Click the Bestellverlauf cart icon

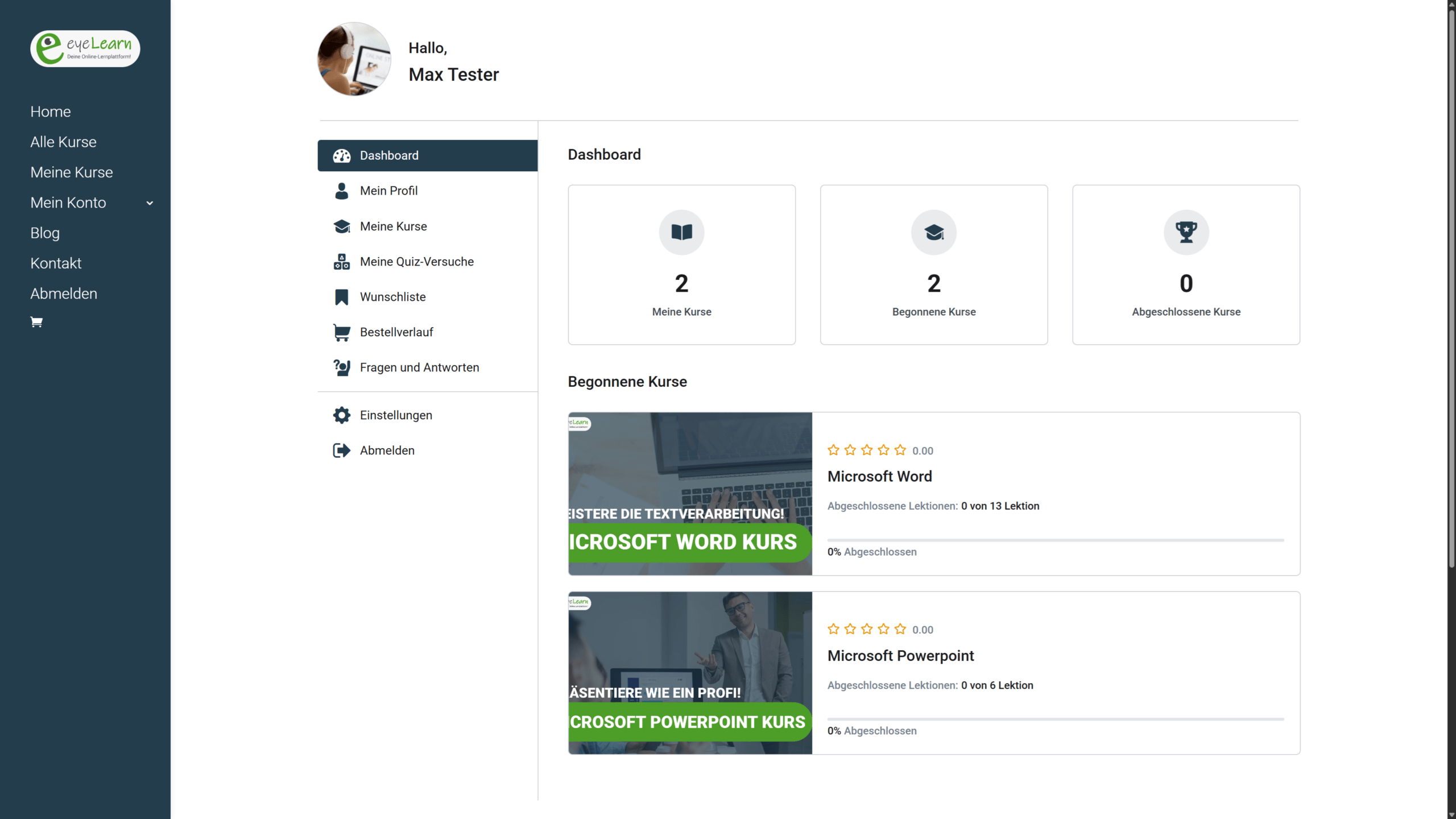(x=341, y=332)
